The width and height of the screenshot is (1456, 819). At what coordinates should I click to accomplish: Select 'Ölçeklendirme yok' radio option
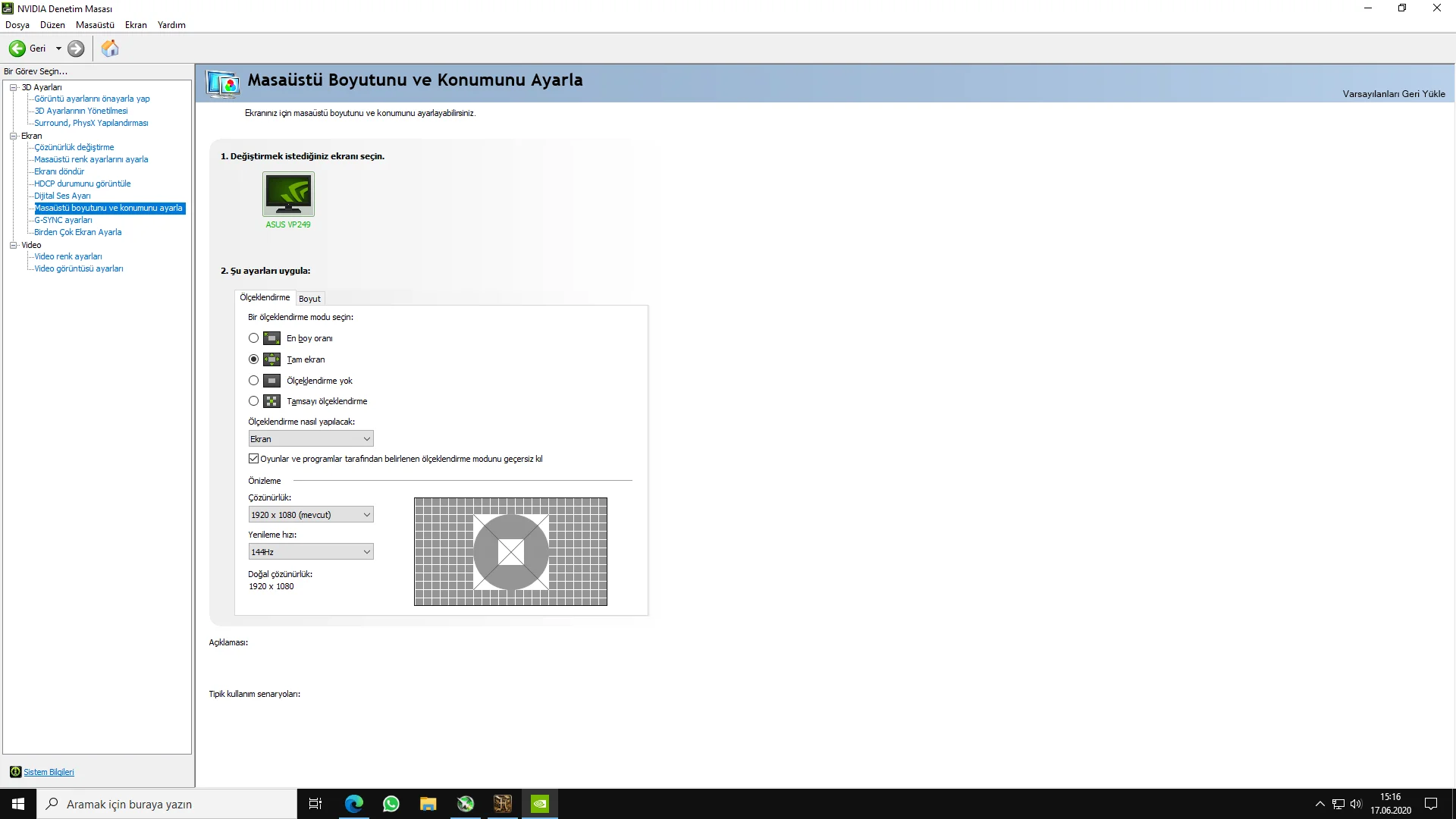click(x=253, y=381)
